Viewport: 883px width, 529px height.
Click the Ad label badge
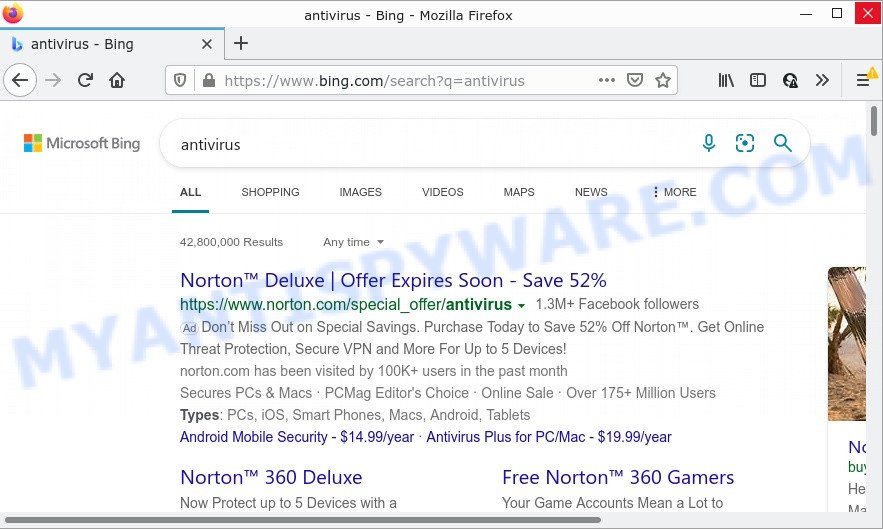coord(189,328)
